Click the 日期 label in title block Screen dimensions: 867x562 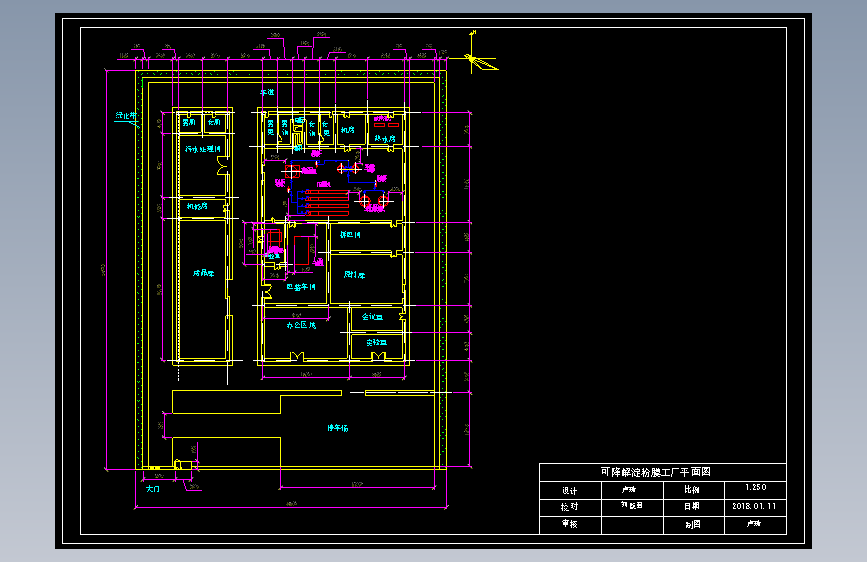(692, 506)
